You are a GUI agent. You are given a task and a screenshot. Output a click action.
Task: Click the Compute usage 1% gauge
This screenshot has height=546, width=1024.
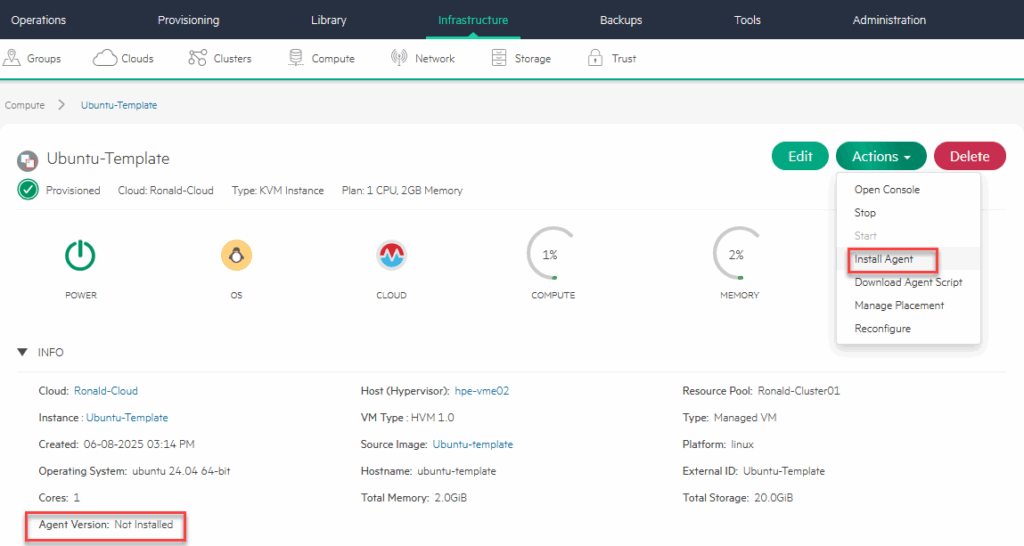(552, 256)
